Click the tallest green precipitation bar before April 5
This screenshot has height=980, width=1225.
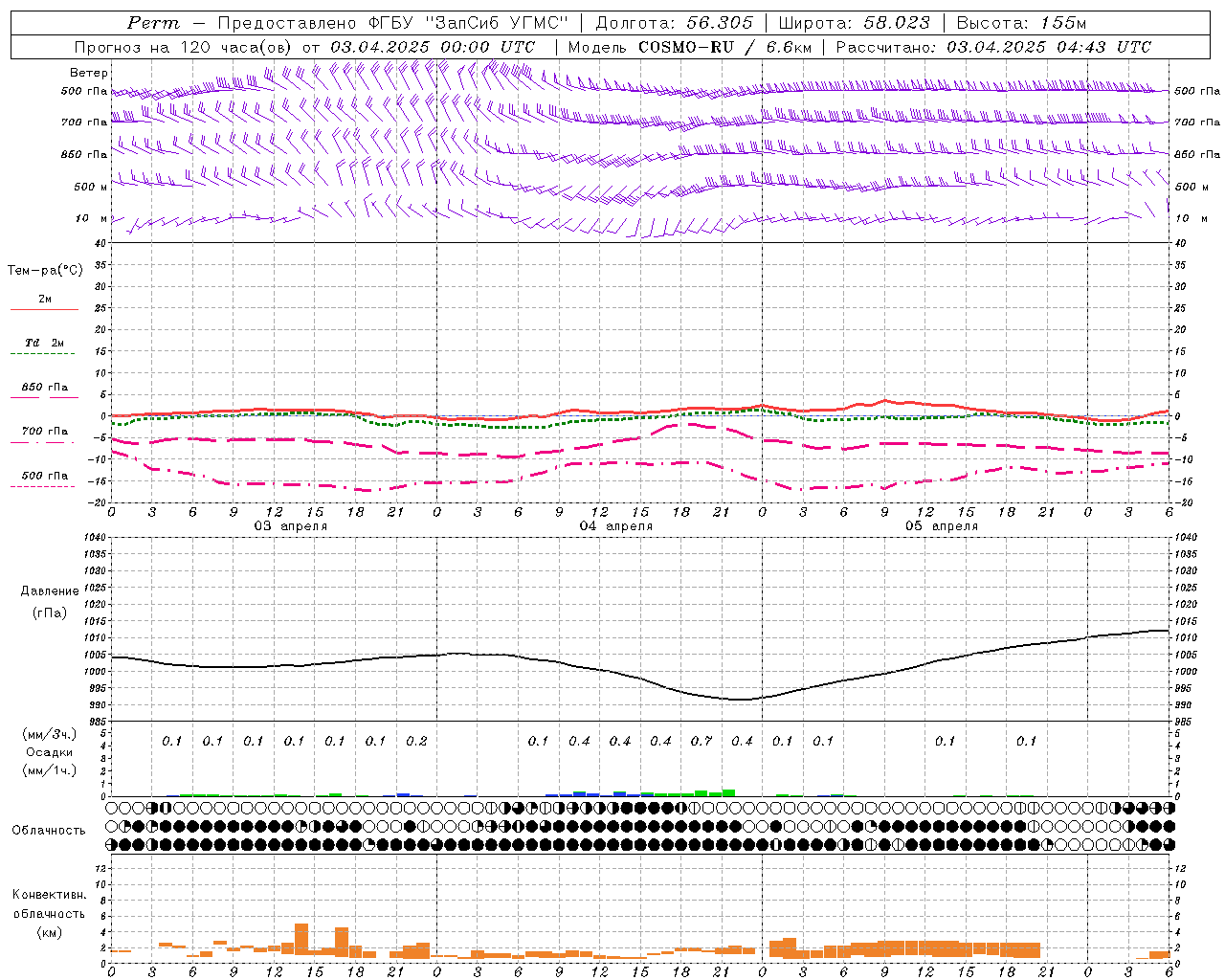[728, 792]
